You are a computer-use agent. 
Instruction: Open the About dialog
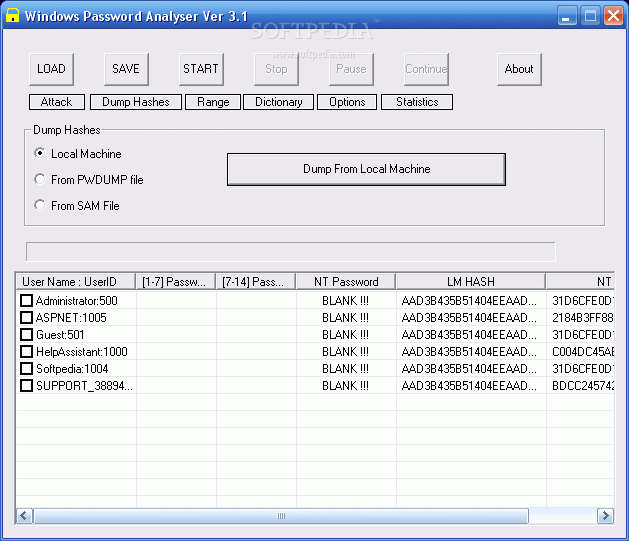point(519,69)
